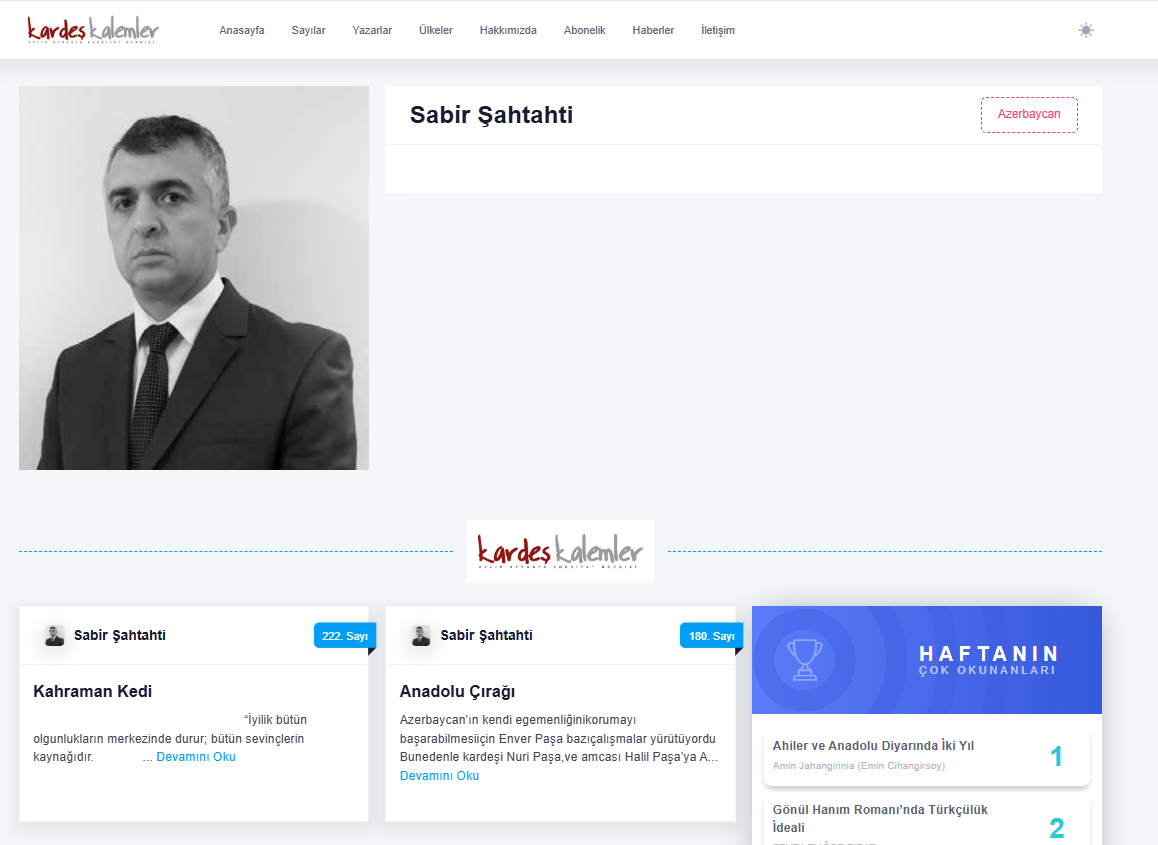Open the Ülkeler navigation item
The image size is (1158, 845).
click(x=436, y=30)
